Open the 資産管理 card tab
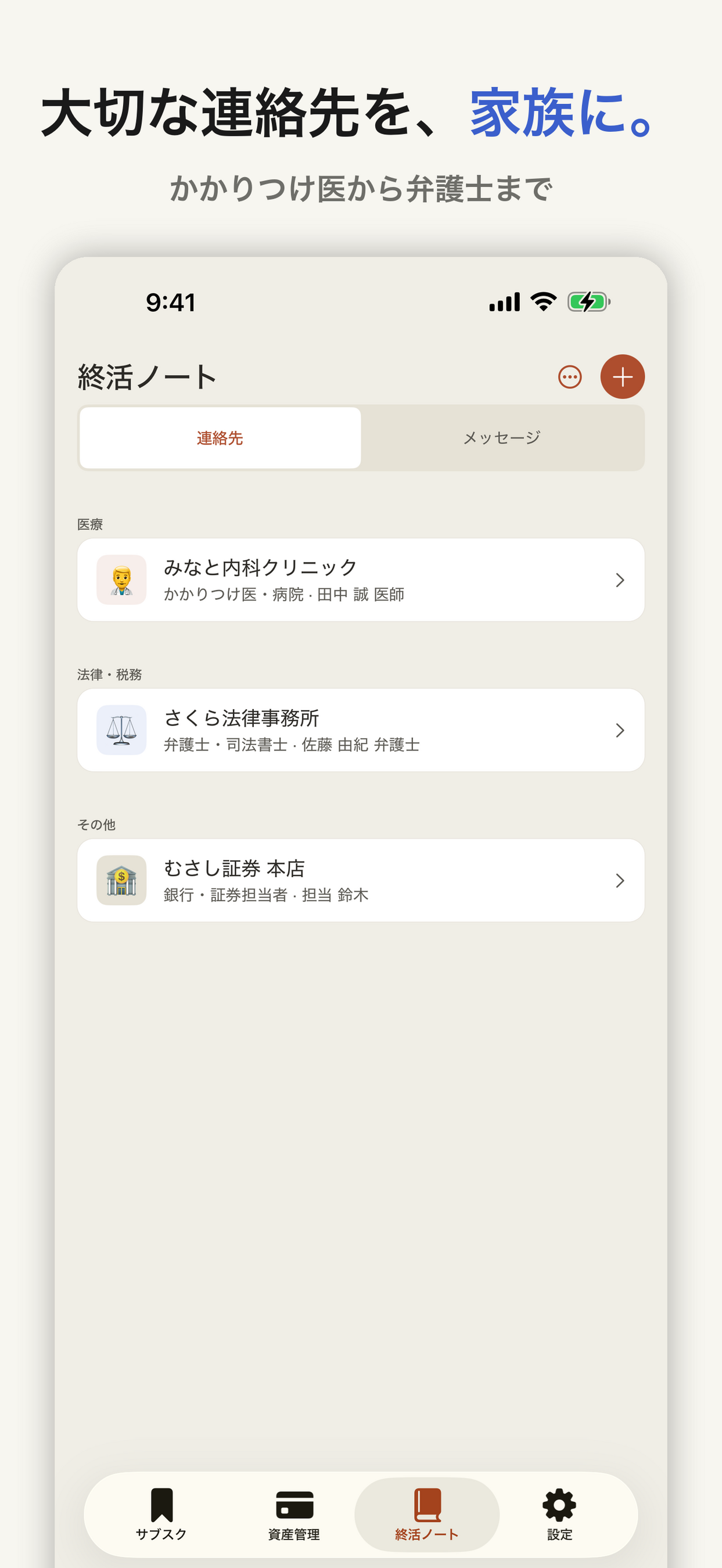Viewport: 722px width, 1568px height. [x=294, y=1515]
